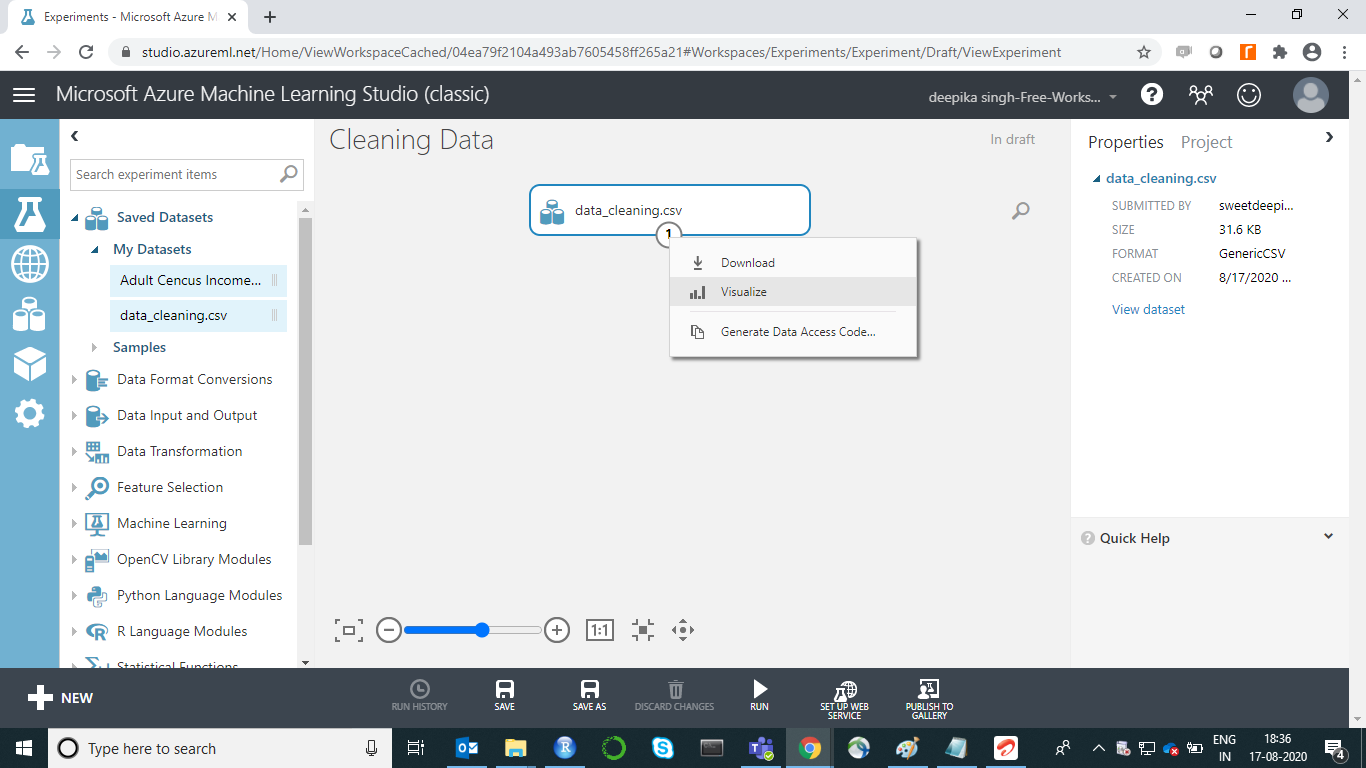Open the user account avatar
Screen dimensions: 1366x768
tap(1310, 95)
